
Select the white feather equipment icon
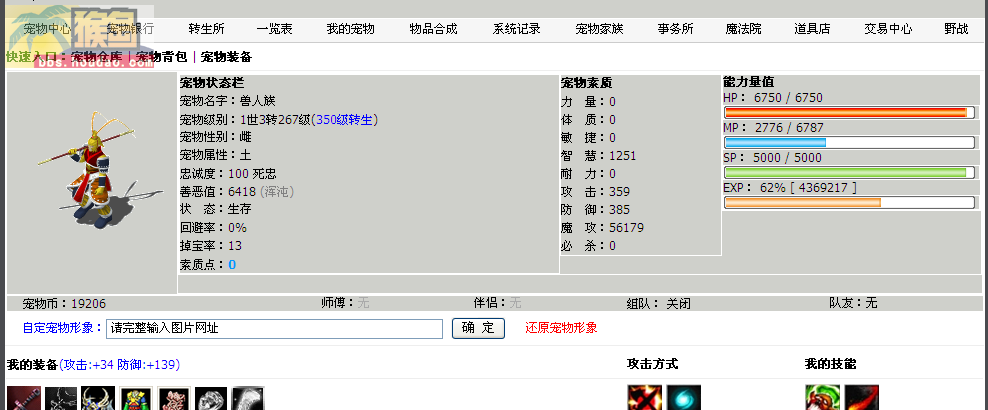pos(248,399)
